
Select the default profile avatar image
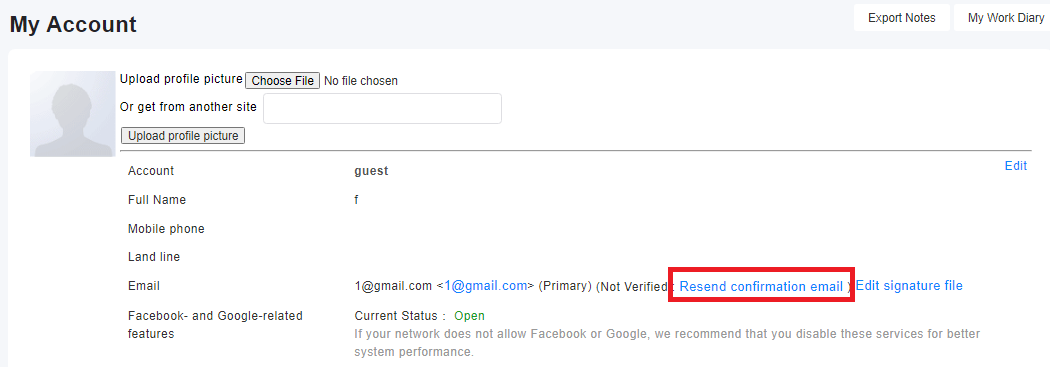click(x=73, y=114)
